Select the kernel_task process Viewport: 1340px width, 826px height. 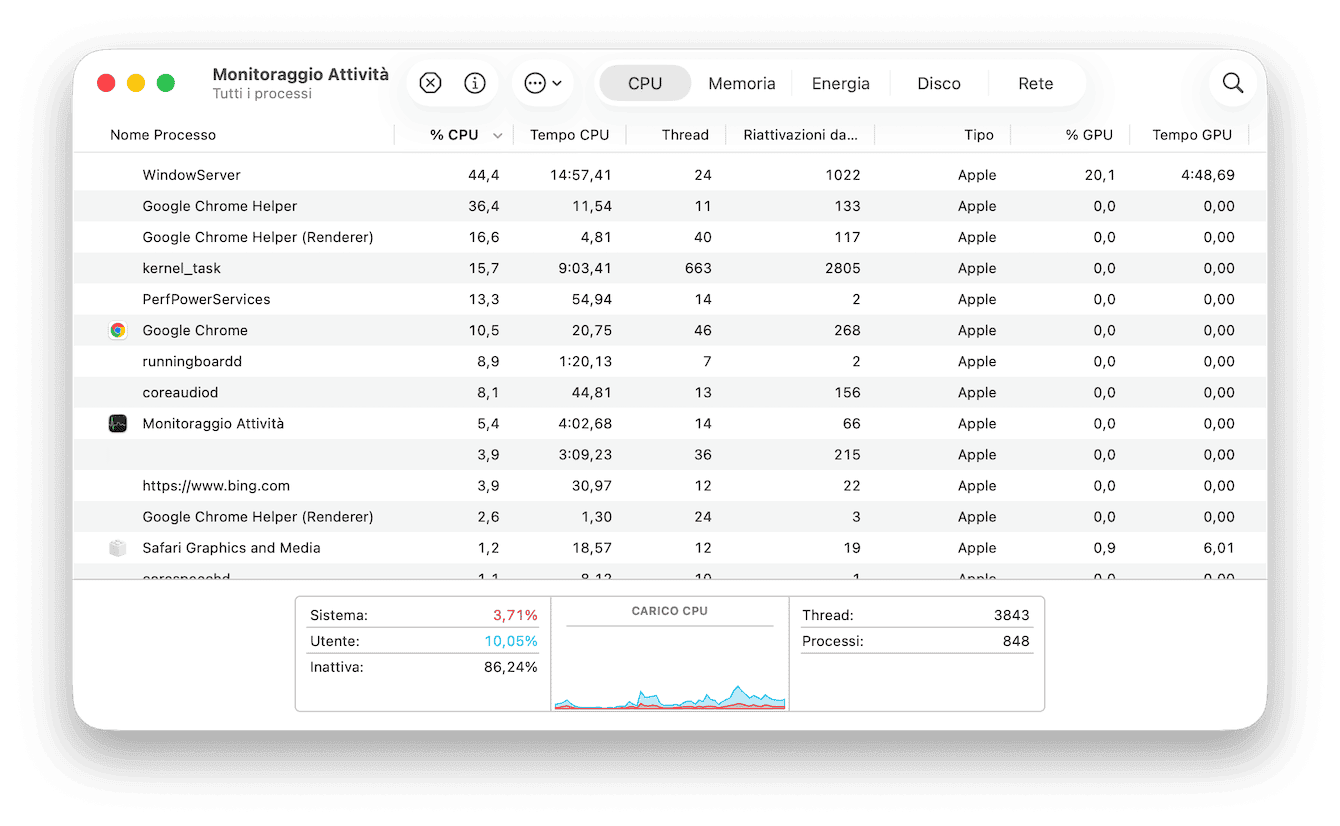coord(182,268)
